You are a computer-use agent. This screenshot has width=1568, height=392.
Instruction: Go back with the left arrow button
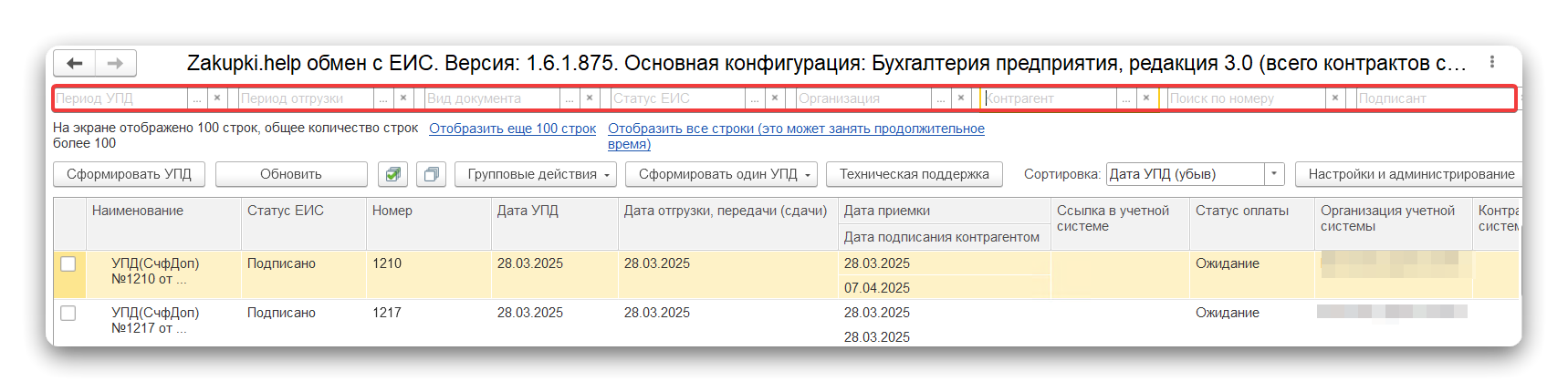pos(75,63)
